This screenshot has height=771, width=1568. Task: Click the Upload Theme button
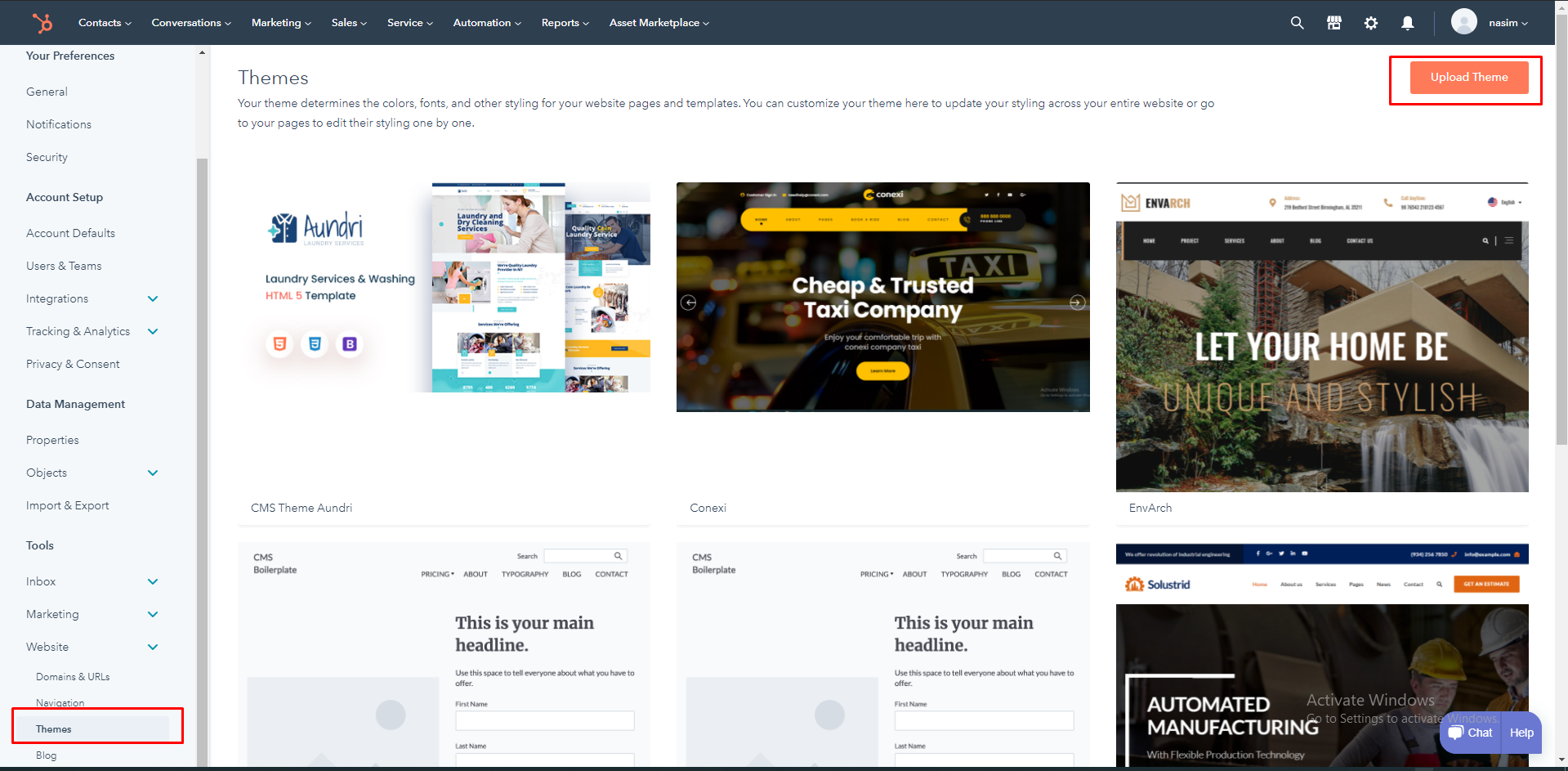[x=1468, y=78]
